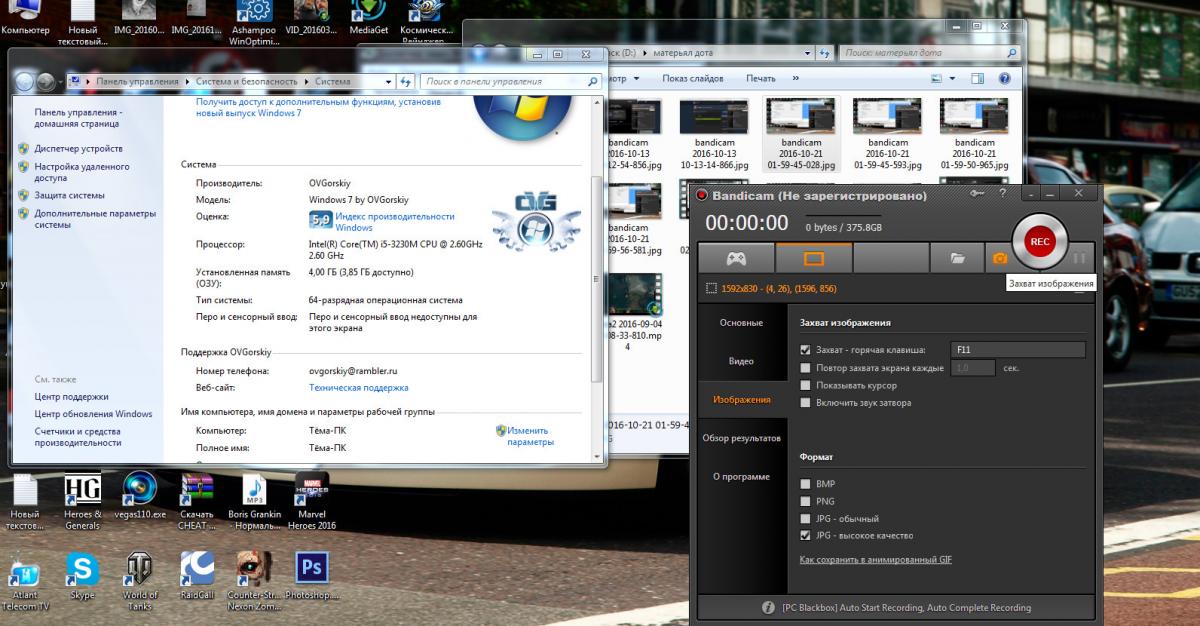The height and width of the screenshot is (626, 1200).
Task: Open the Диспетчер устройств link
Action: click(x=79, y=149)
